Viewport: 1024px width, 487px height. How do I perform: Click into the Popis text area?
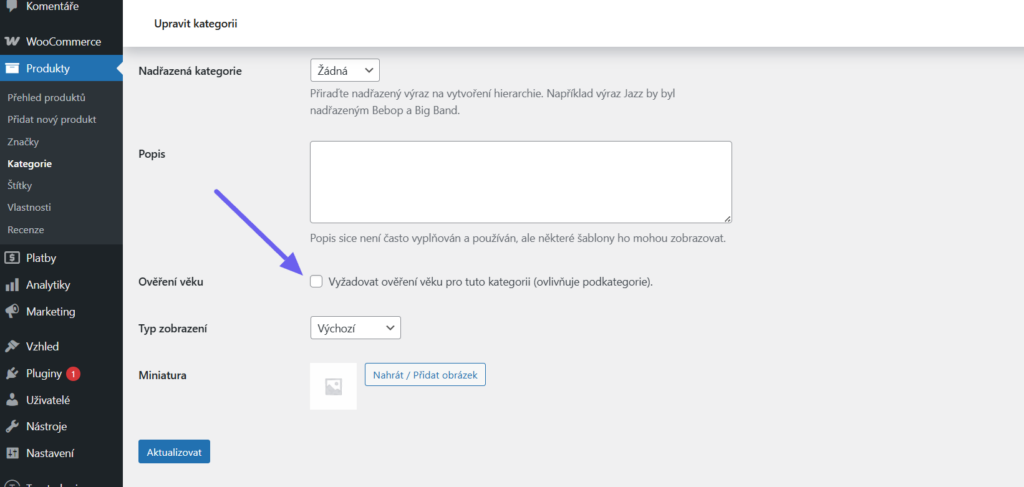[520, 182]
